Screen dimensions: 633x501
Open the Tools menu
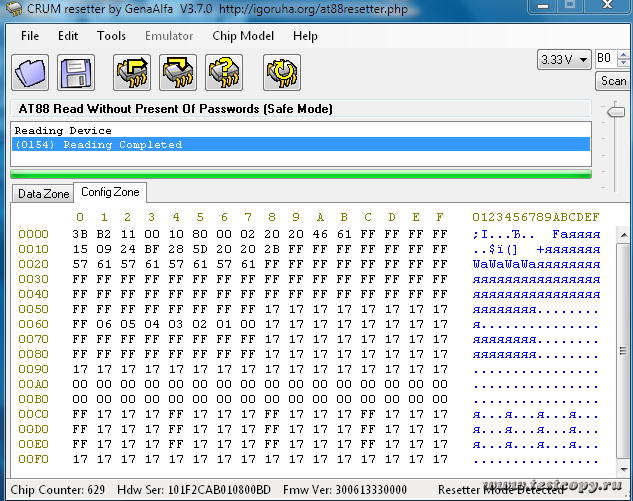pos(111,36)
